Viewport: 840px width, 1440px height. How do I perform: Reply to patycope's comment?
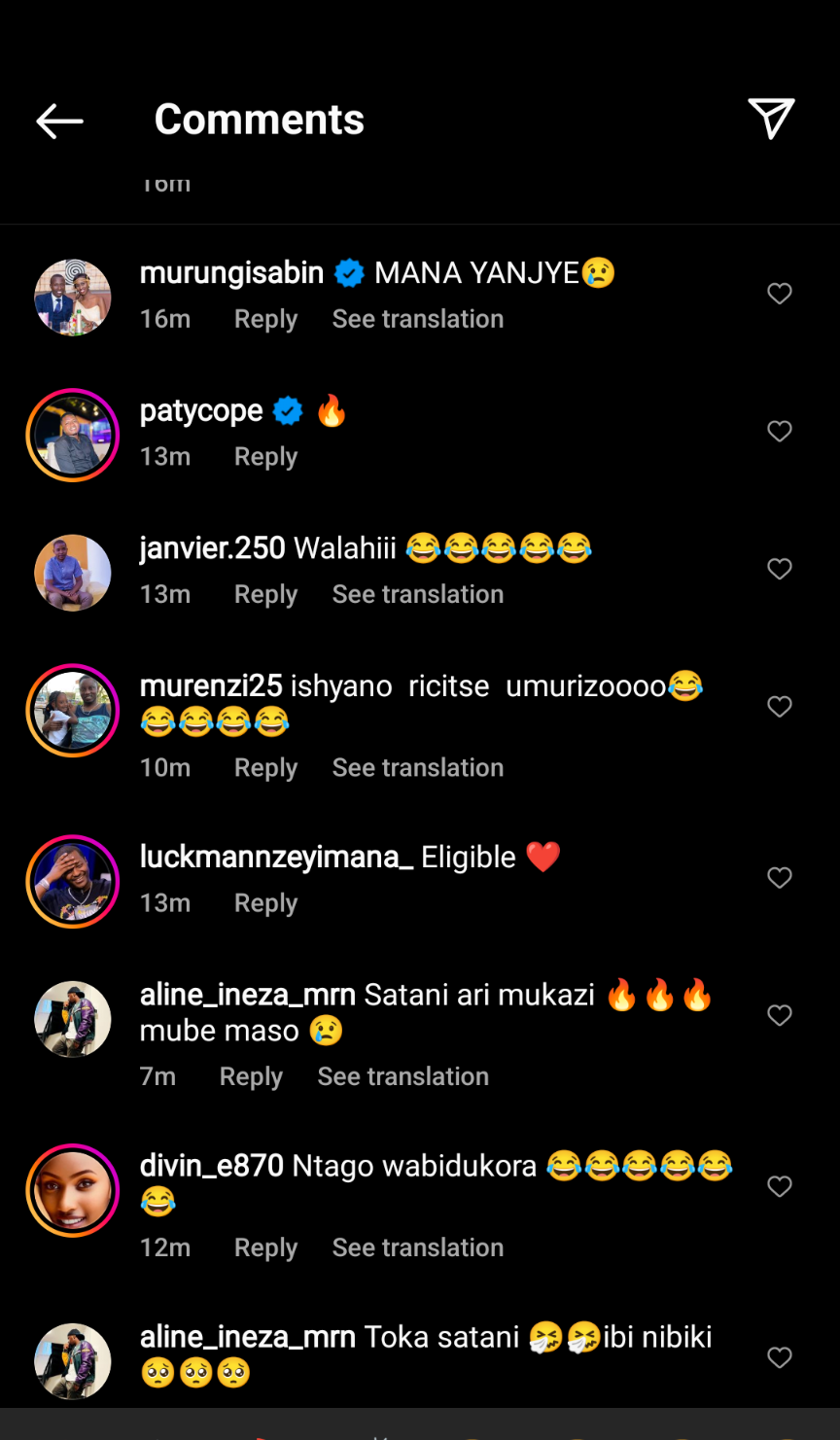[x=265, y=457]
